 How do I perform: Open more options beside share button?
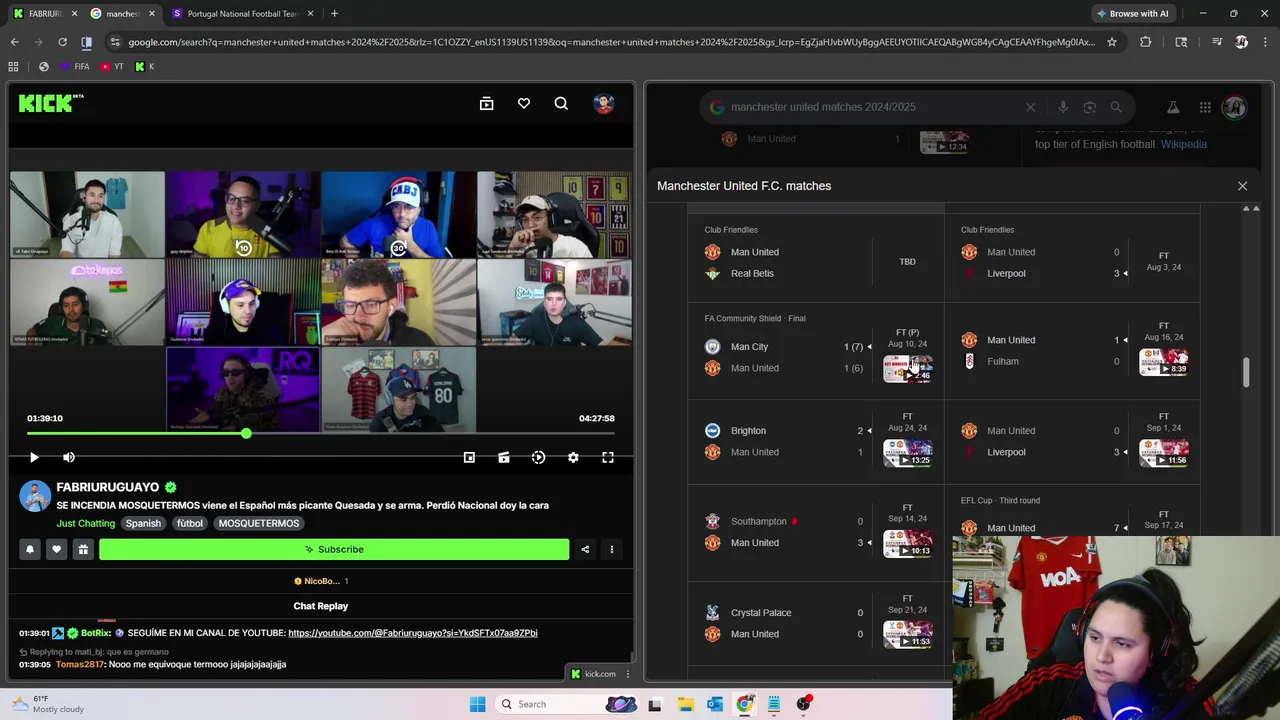612,549
